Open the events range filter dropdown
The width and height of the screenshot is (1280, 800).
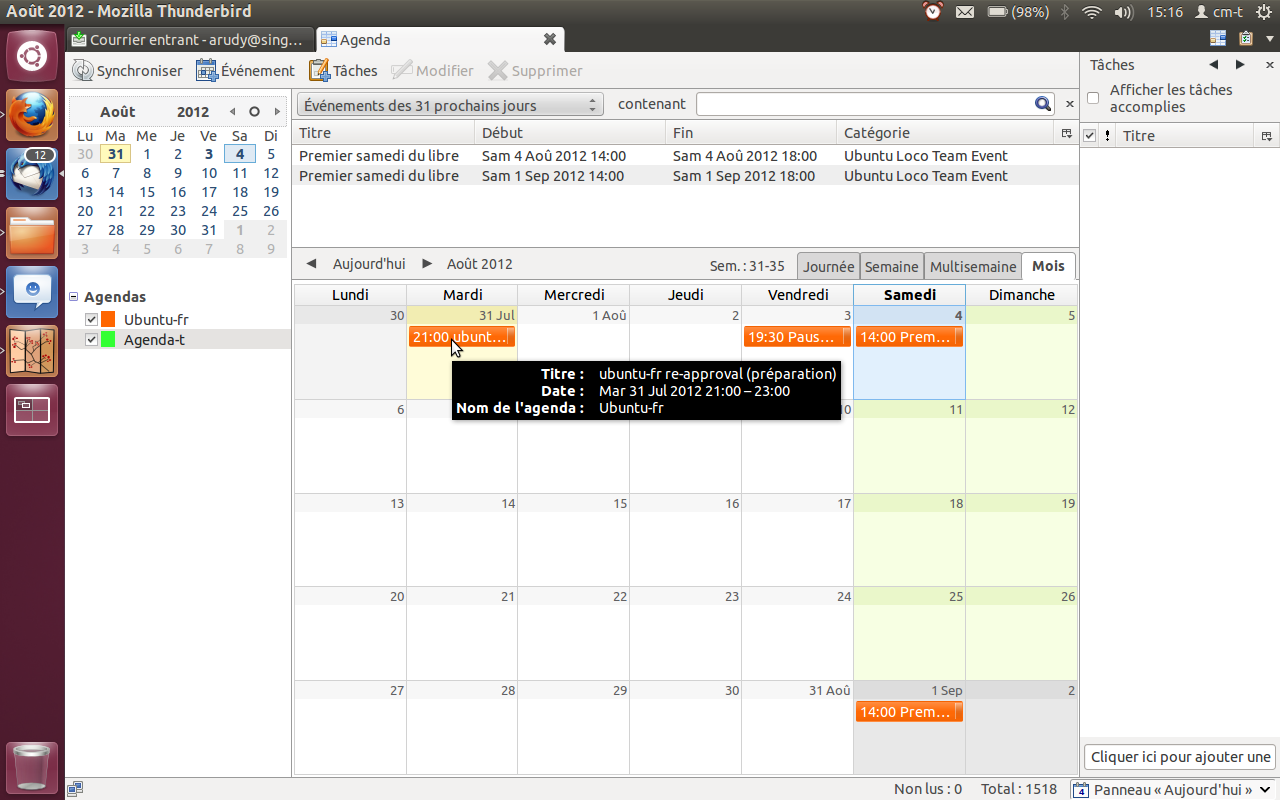(449, 105)
